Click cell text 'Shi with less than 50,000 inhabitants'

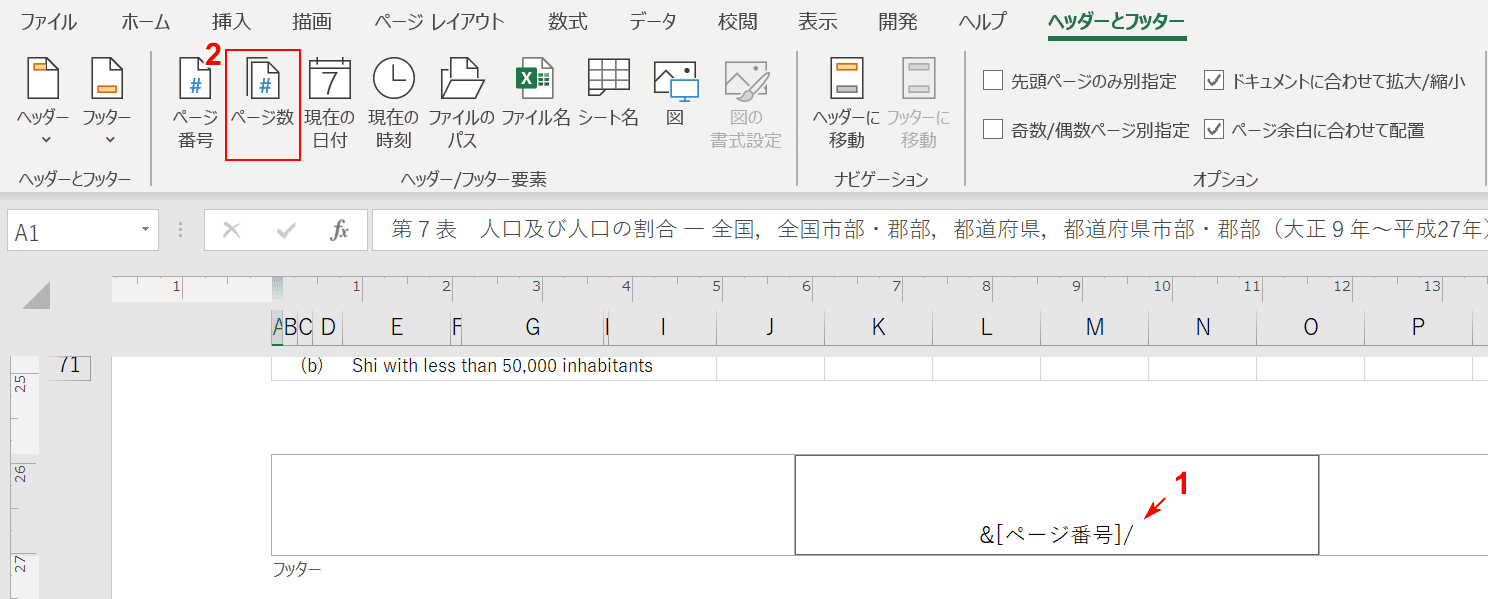click(x=502, y=366)
